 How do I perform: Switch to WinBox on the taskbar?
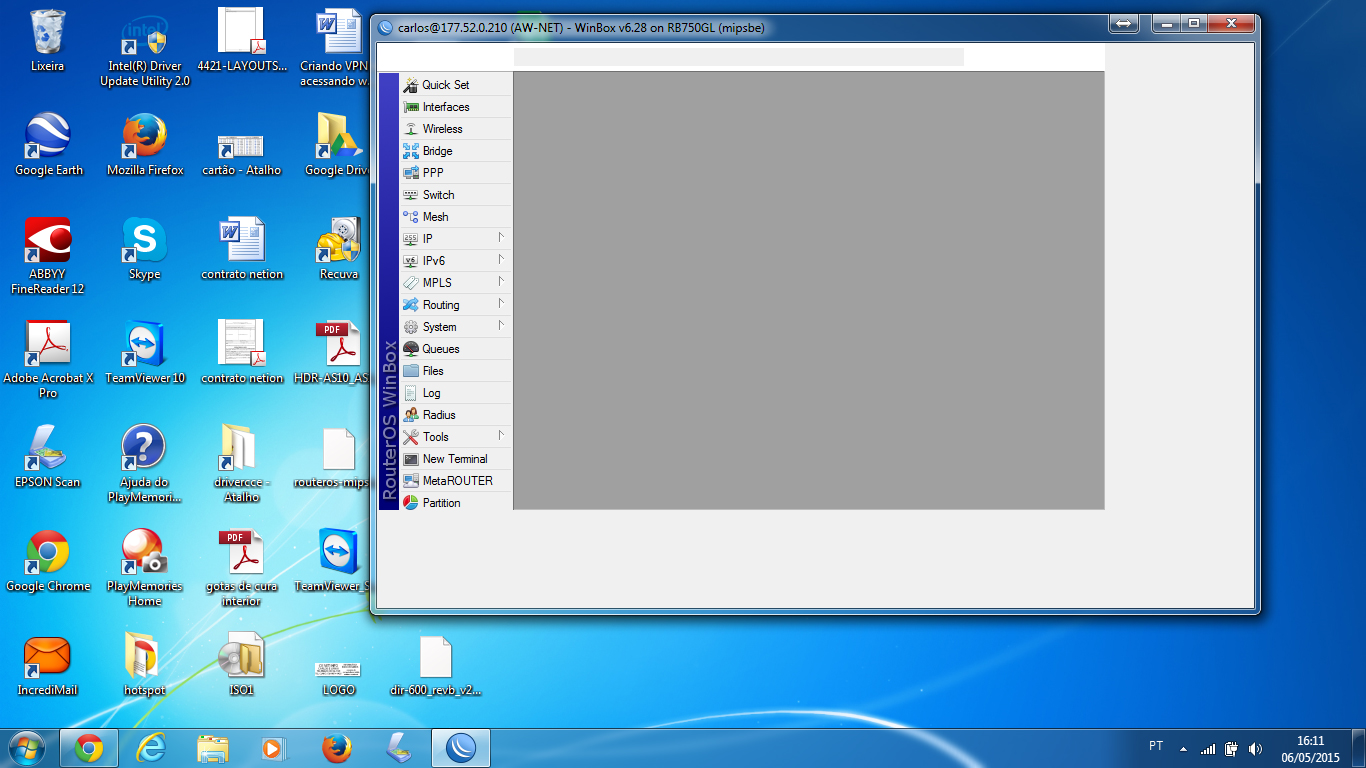point(461,748)
